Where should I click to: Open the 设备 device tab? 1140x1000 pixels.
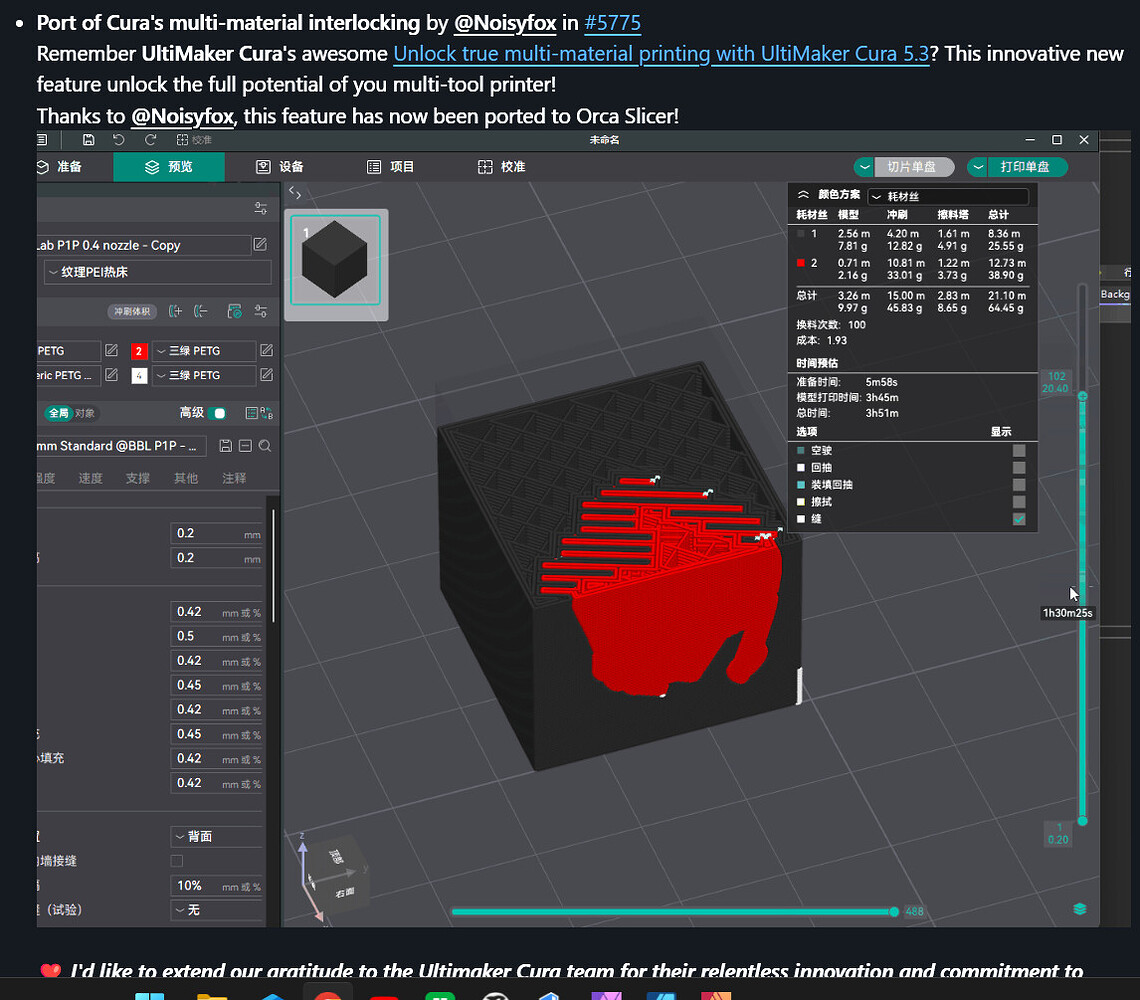coord(280,167)
